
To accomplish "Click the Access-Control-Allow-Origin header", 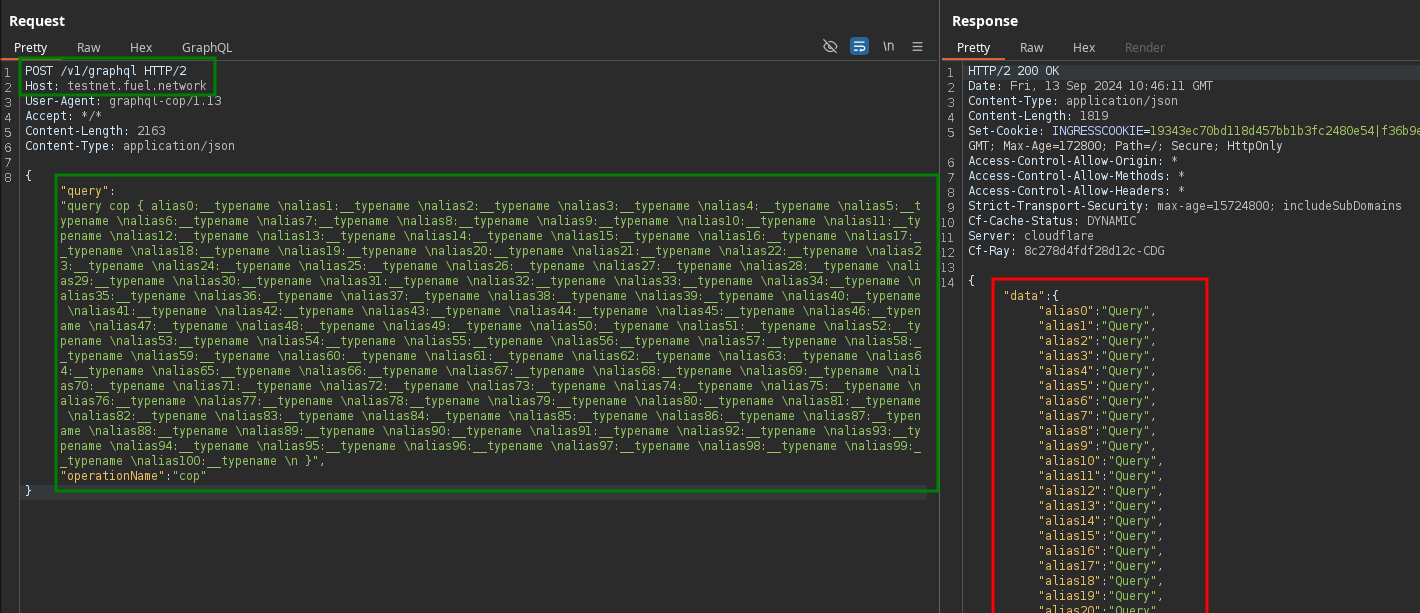I will [1073, 161].
